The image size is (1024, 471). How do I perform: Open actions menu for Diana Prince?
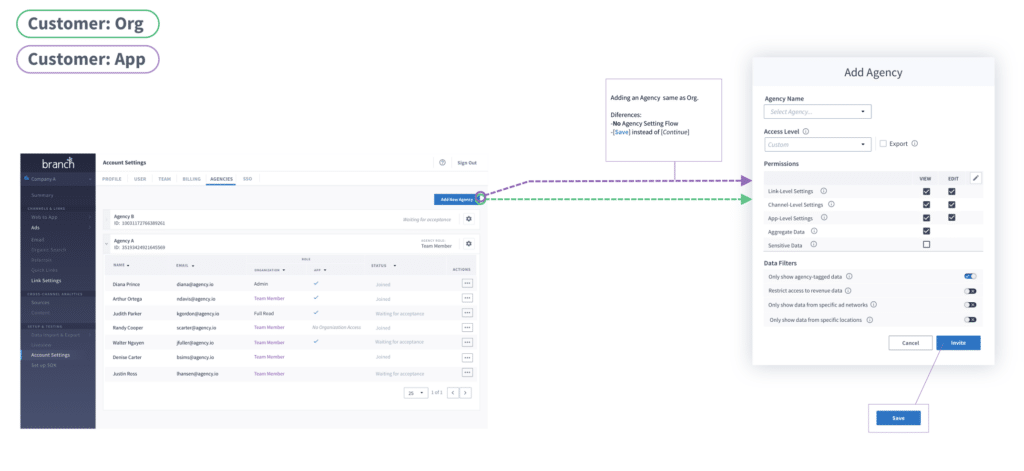467,284
